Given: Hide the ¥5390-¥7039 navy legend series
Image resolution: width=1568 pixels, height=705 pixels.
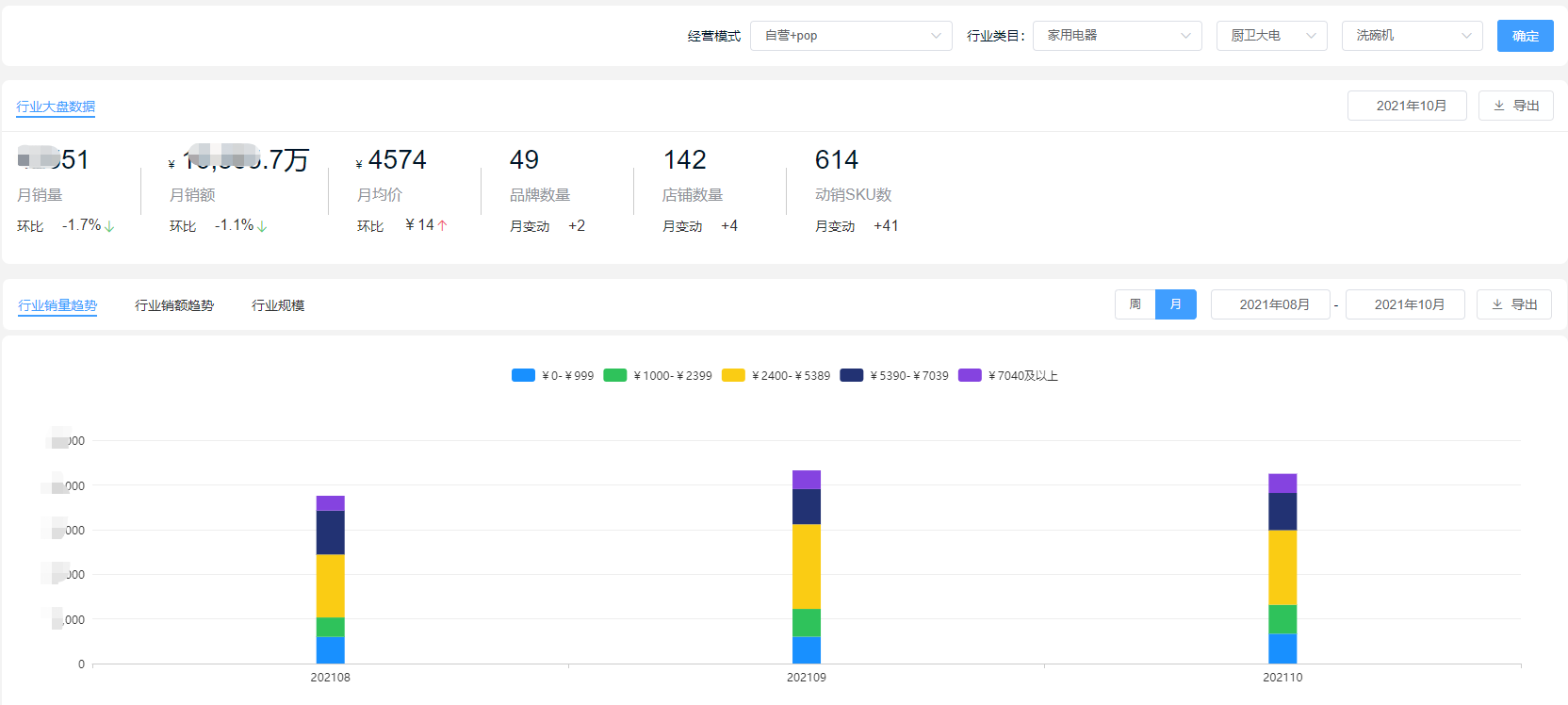Looking at the screenshot, I should pyautogui.click(x=894, y=375).
